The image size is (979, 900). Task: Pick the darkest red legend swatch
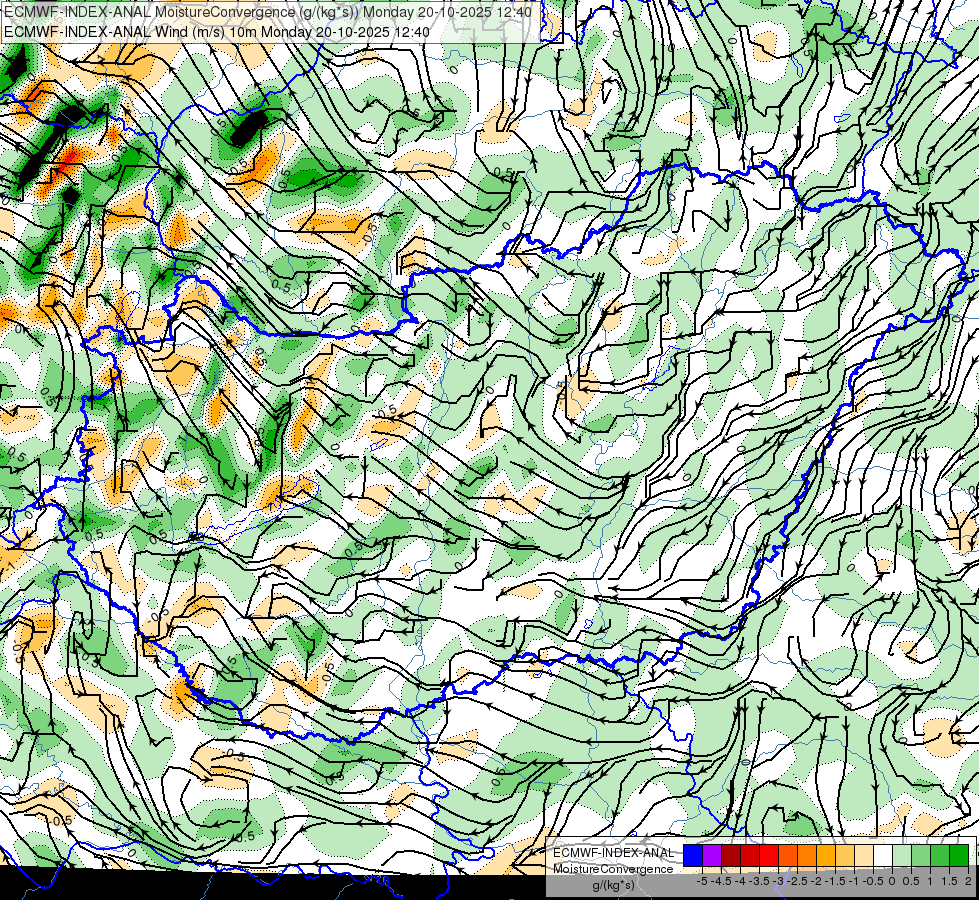click(731, 855)
